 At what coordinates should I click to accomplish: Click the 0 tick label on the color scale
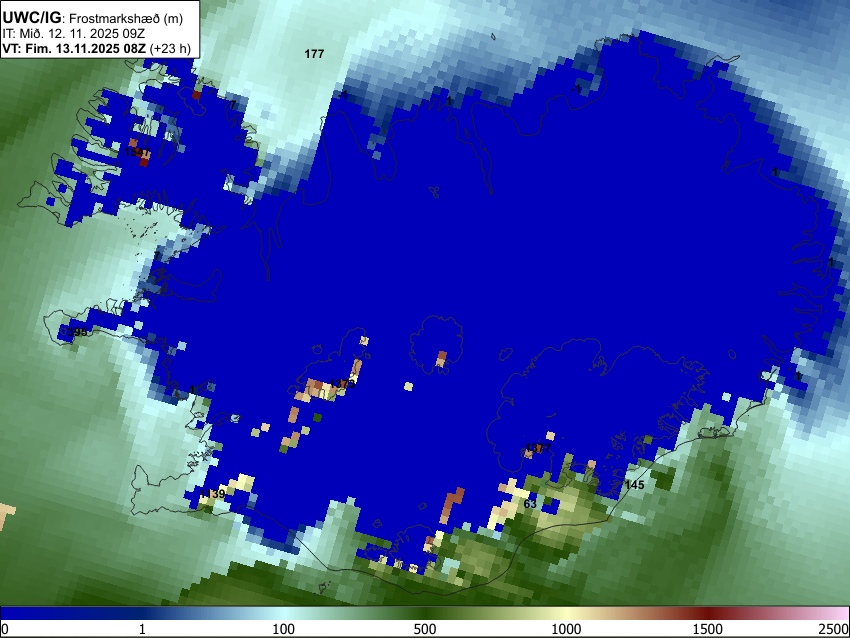[x=5, y=629]
